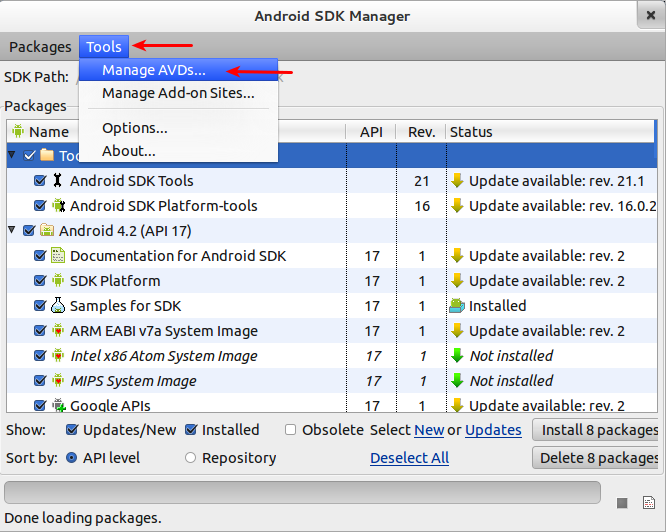668x532 pixels.
Task: Click green Not installed arrow for MIPS System Image
Action: (x=457, y=380)
